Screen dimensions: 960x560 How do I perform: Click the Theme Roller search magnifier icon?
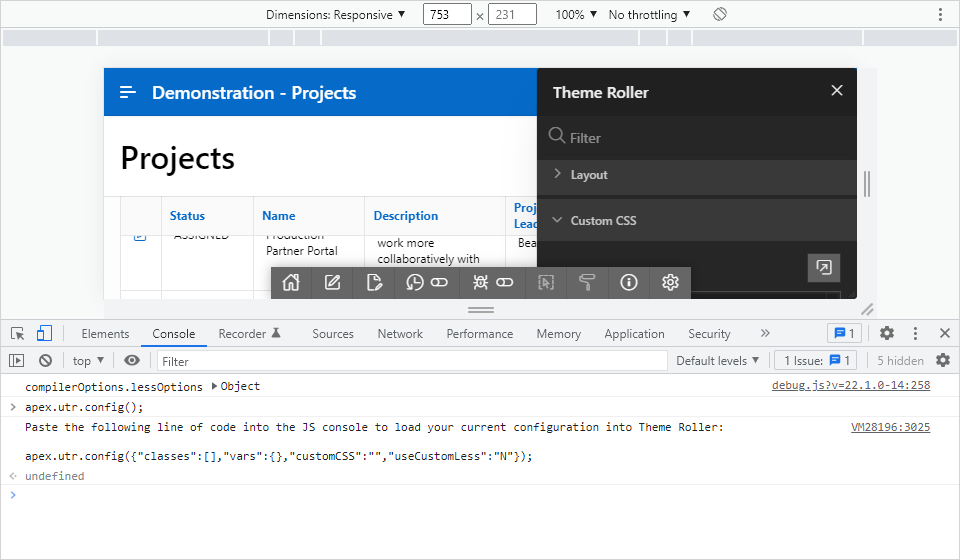(557, 135)
